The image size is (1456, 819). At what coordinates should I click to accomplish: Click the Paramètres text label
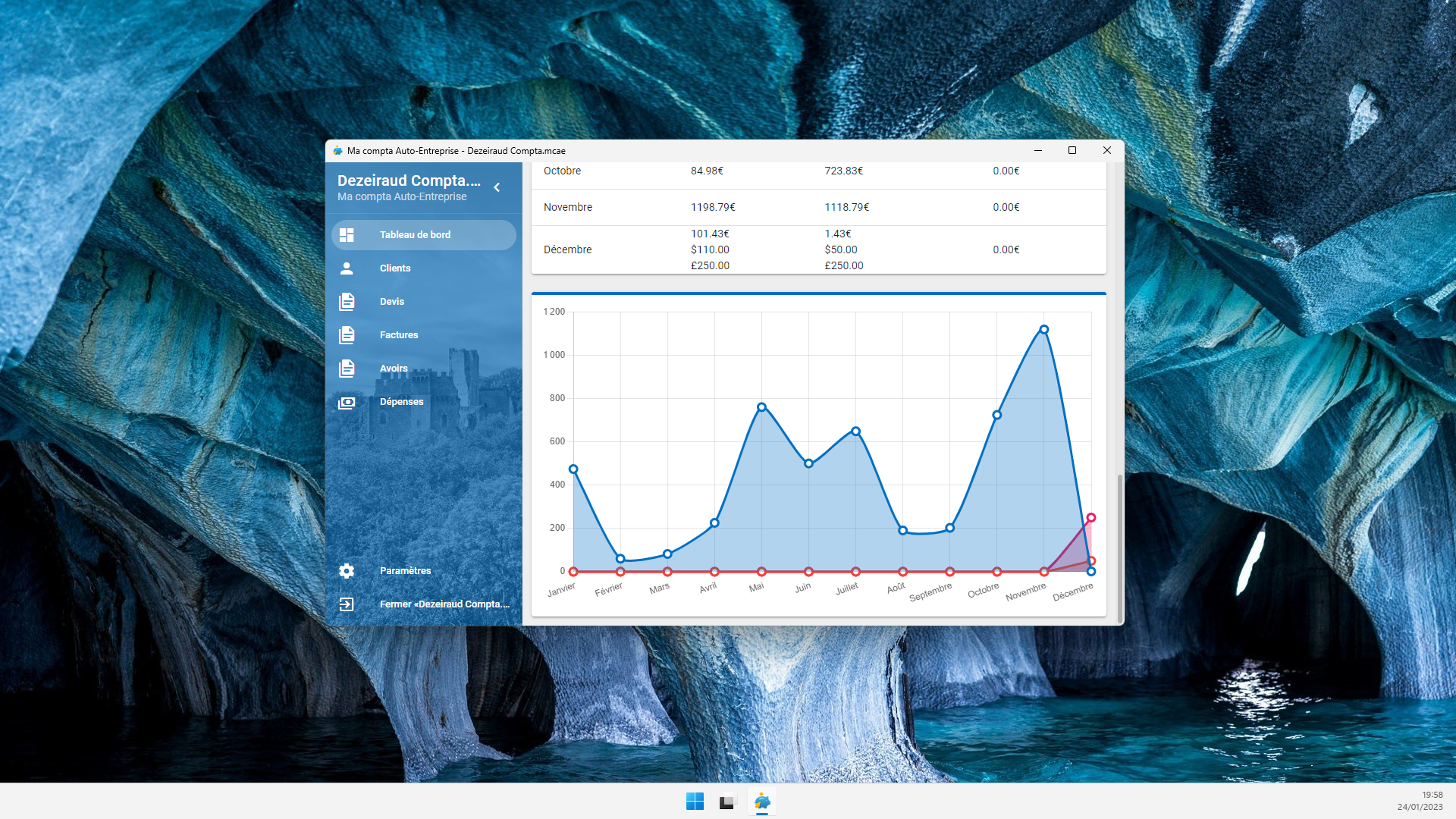405,571
